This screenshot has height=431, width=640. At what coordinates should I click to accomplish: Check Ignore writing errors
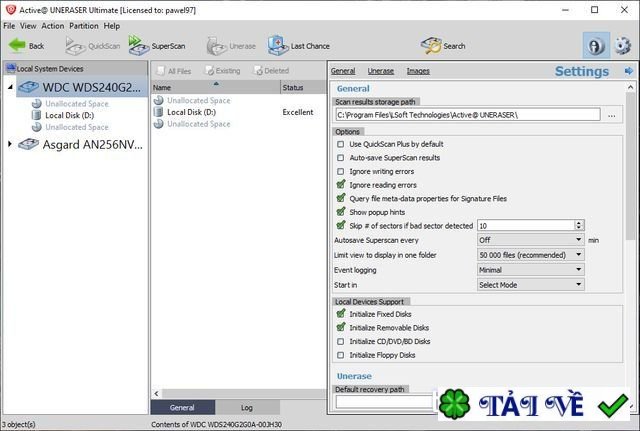[x=340, y=171]
